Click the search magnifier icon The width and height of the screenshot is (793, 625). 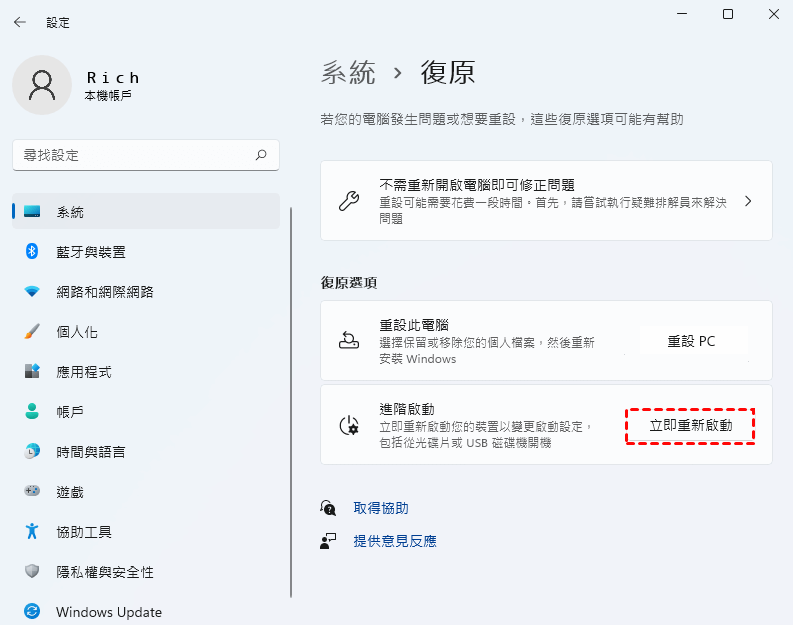click(x=261, y=155)
